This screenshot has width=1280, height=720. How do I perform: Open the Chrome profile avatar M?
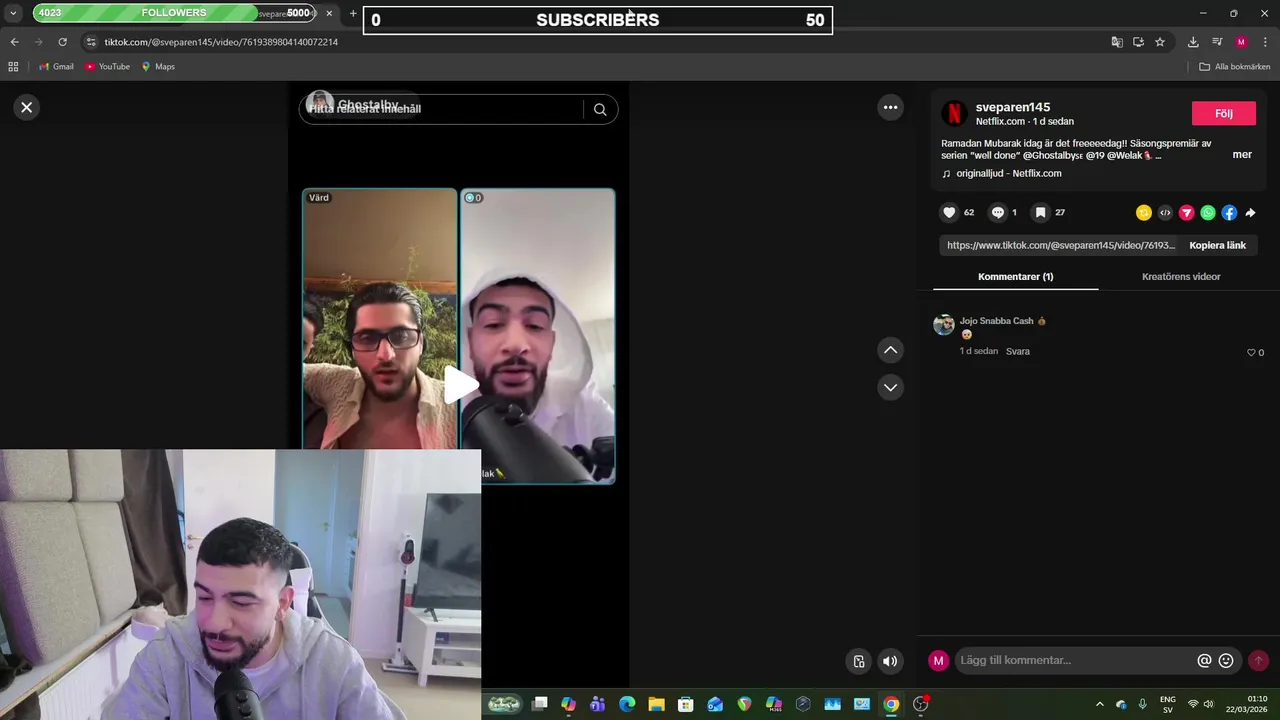[x=1241, y=42]
